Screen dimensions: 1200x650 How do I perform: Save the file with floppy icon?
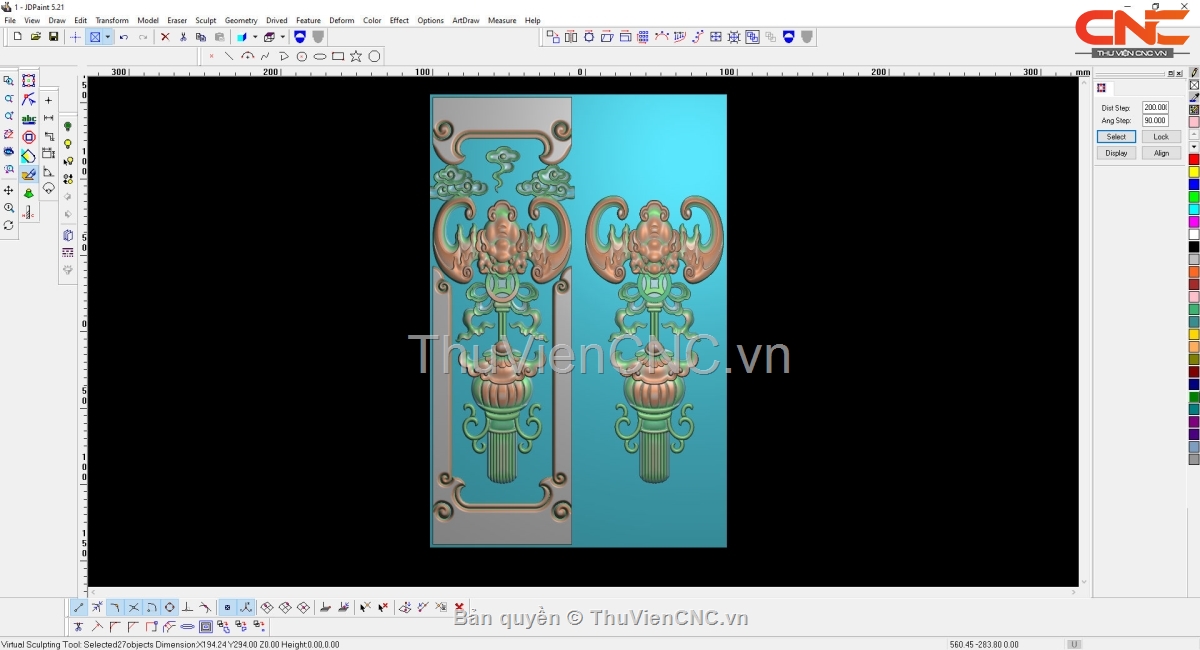[x=53, y=37]
